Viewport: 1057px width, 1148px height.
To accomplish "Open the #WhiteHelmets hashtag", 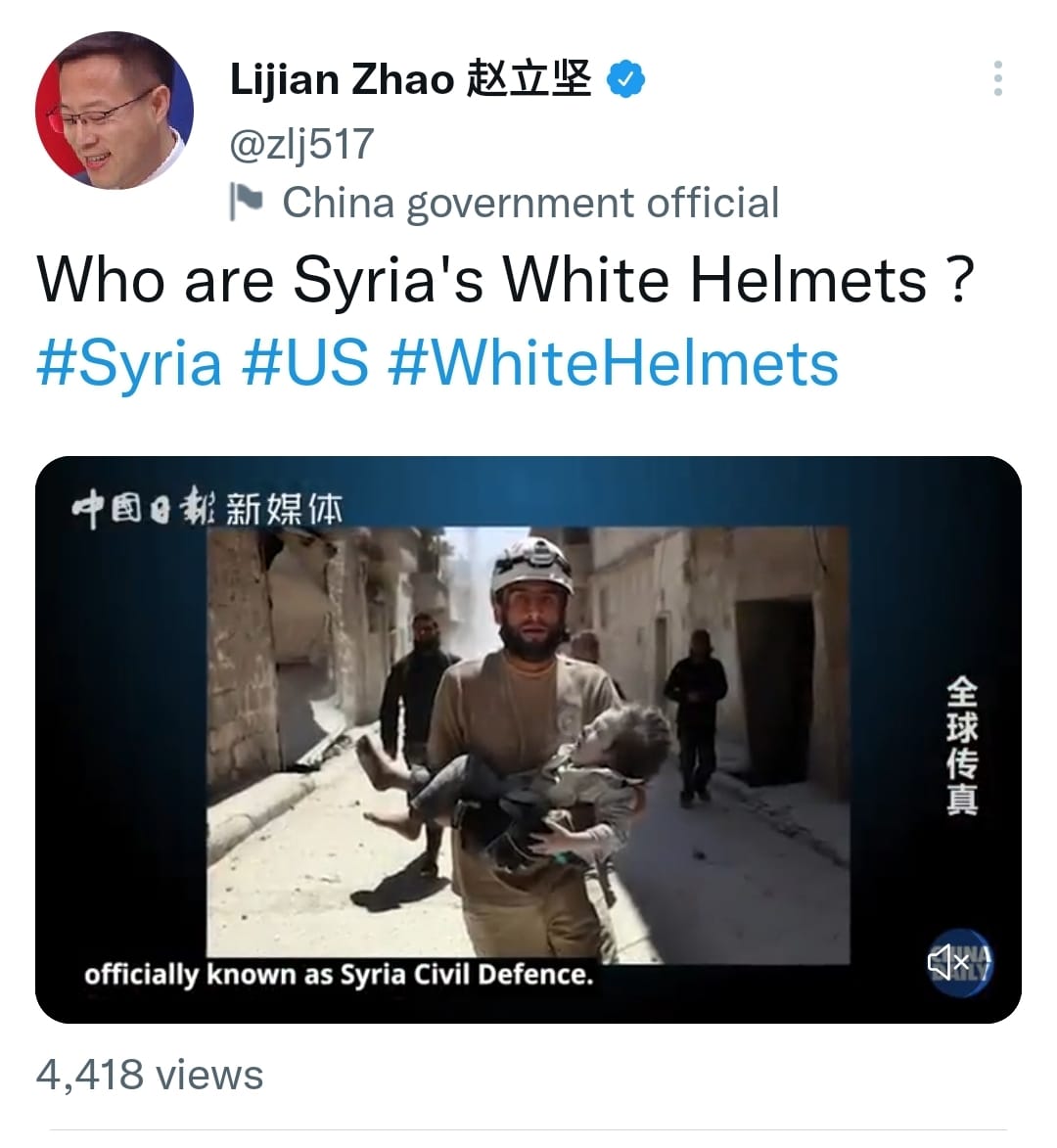I will [614, 363].
